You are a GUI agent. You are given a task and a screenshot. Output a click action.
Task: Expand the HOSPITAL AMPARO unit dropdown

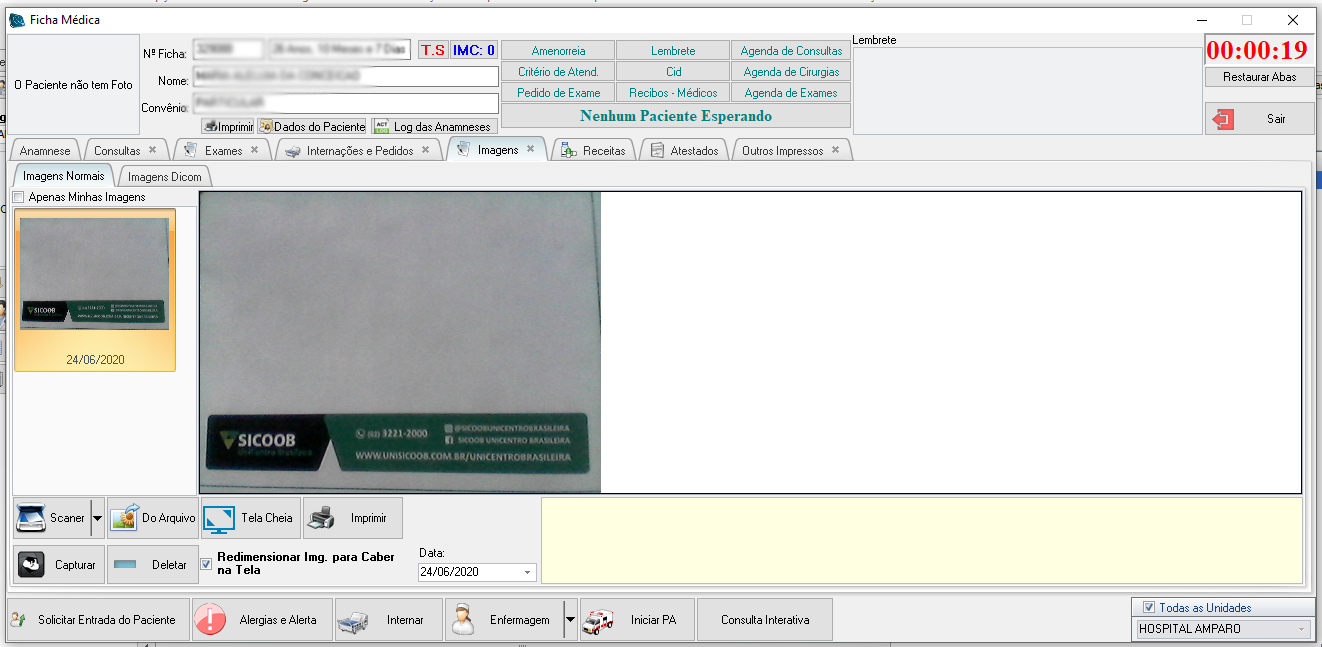pyautogui.click(x=1301, y=629)
